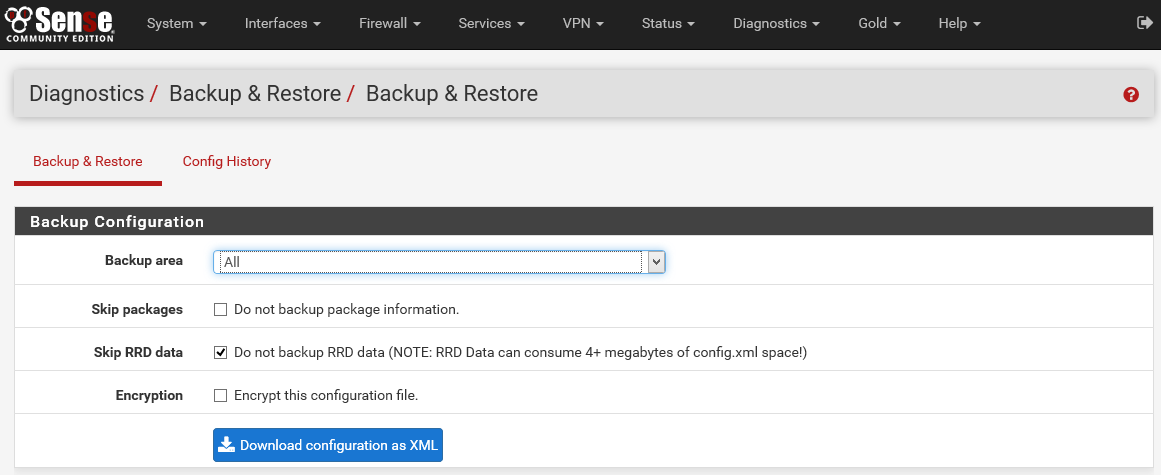Expand the System menu
This screenshot has height=475, width=1161.
(x=177, y=23)
